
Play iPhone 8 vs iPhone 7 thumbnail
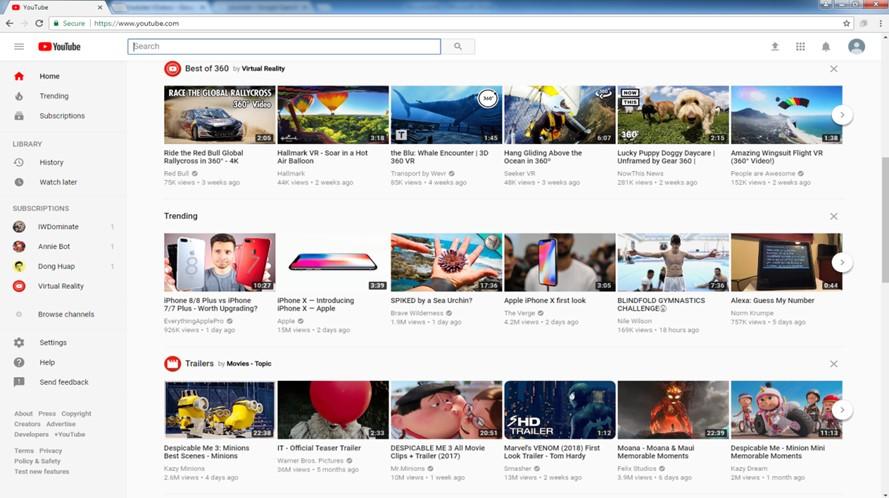[x=219, y=262]
